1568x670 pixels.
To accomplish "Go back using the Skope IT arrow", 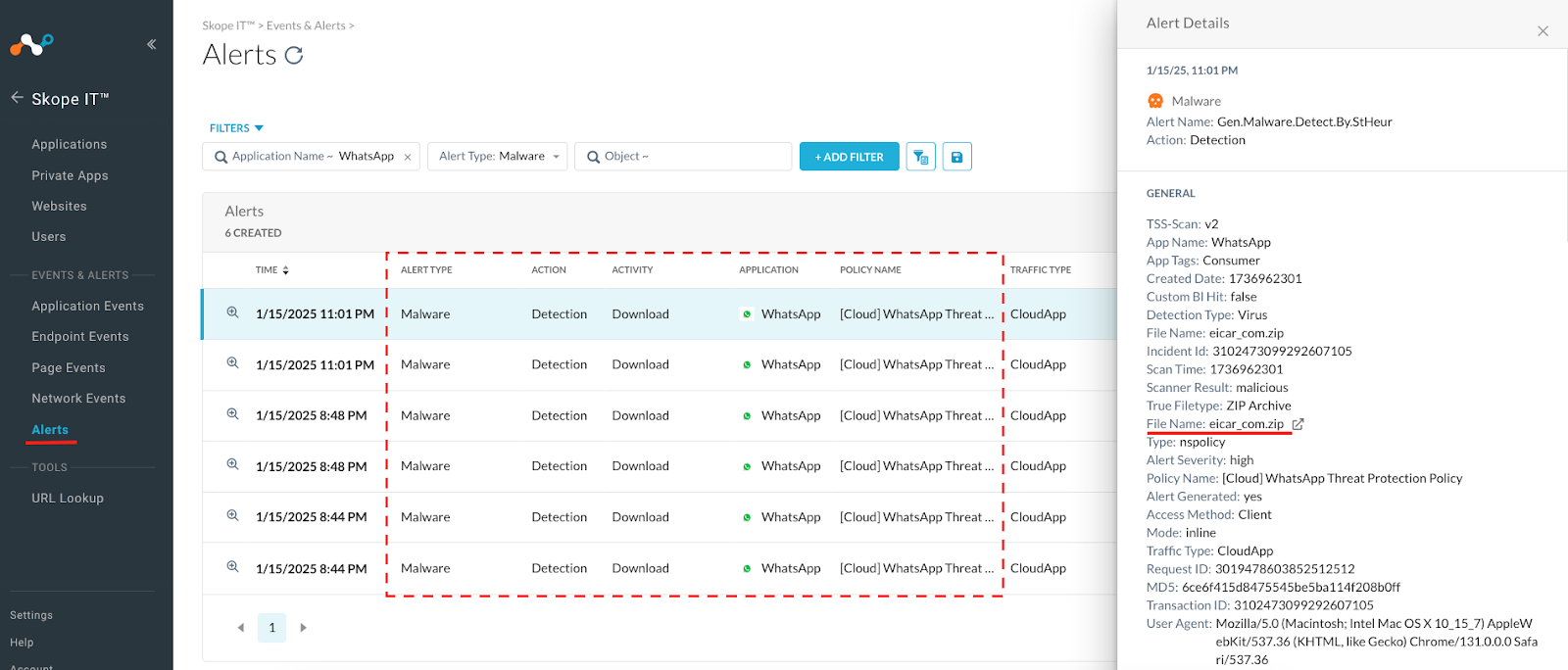I will 17,98.
